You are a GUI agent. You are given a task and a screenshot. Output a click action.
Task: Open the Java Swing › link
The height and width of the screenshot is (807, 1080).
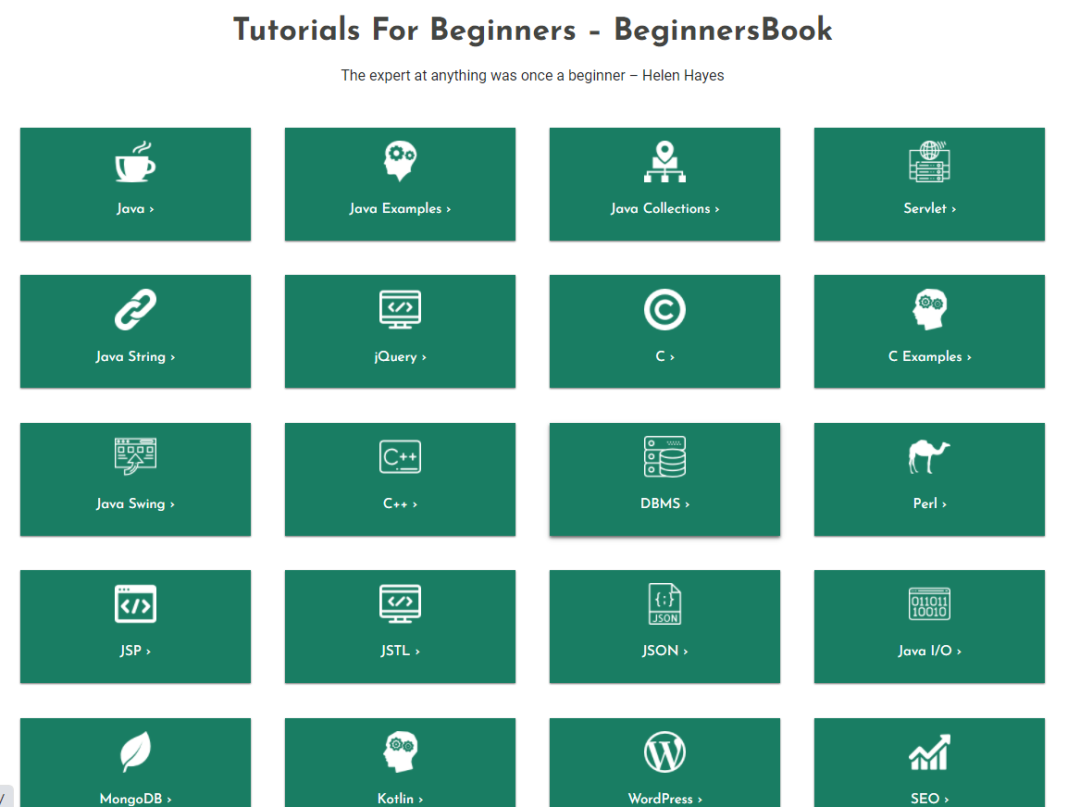[135, 504]
